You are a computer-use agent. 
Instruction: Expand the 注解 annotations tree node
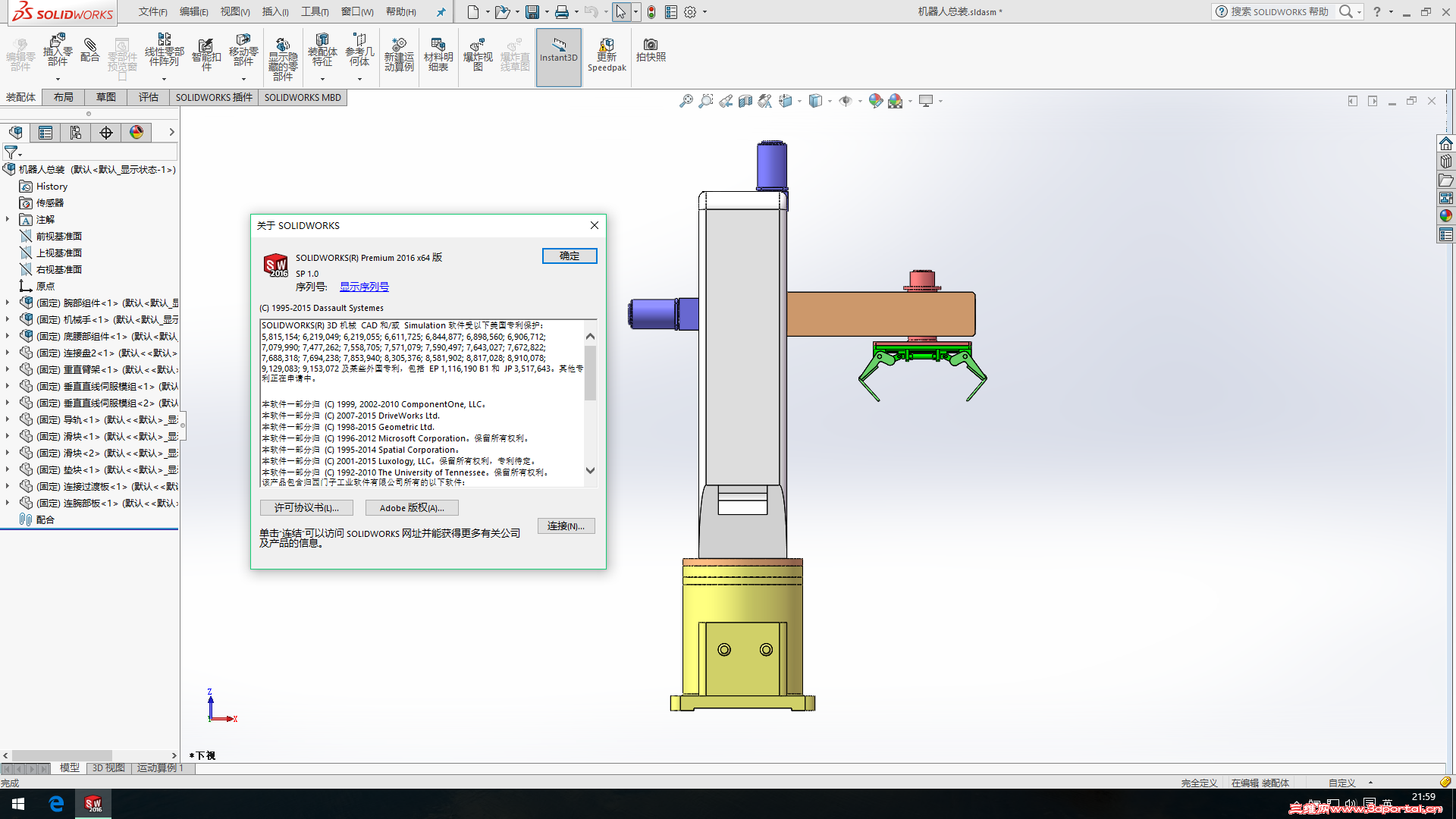pyautogui.click(x=8, y=219)
